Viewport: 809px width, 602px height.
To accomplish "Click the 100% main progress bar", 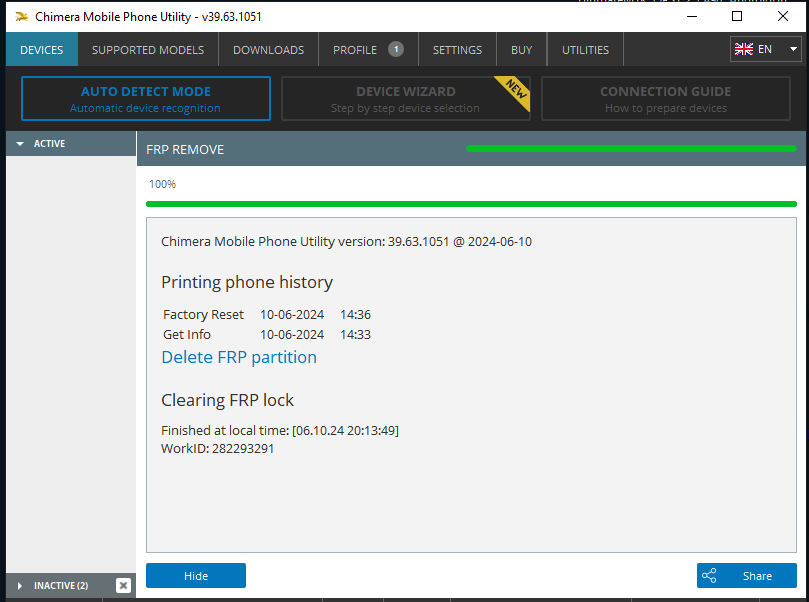I will click(x=471, y=204).
